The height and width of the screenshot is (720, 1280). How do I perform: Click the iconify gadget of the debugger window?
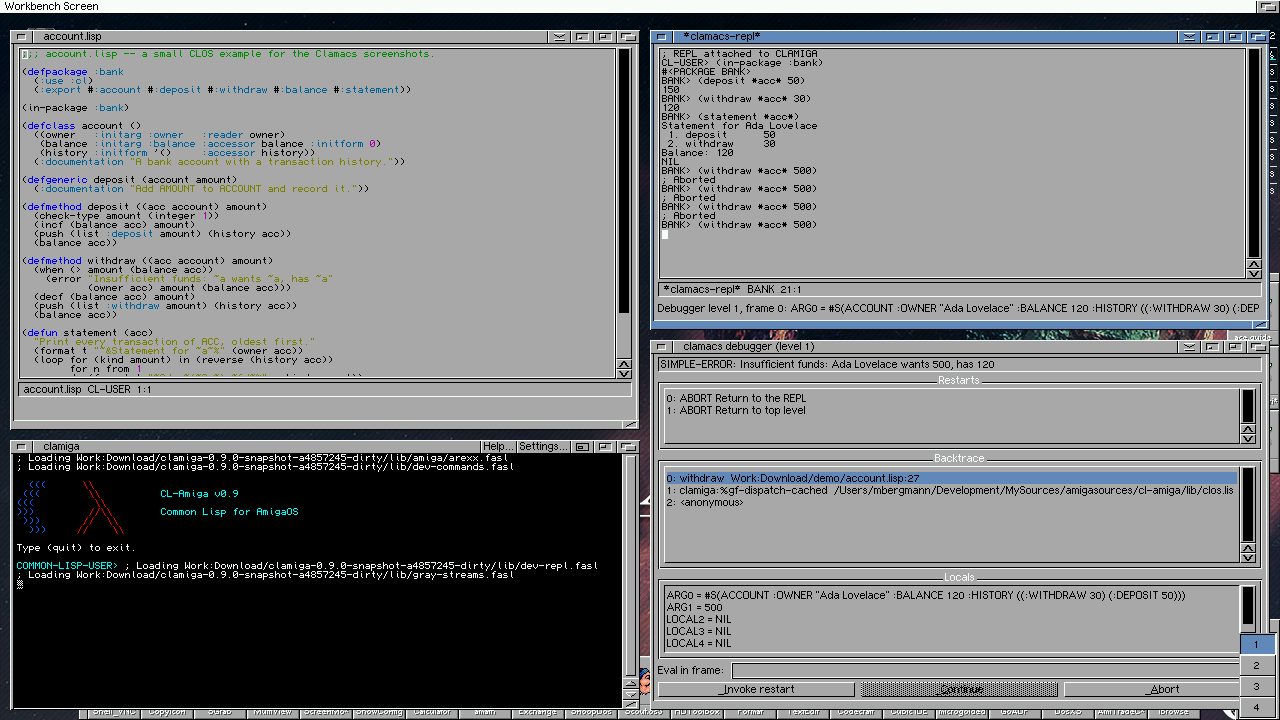1212,347
